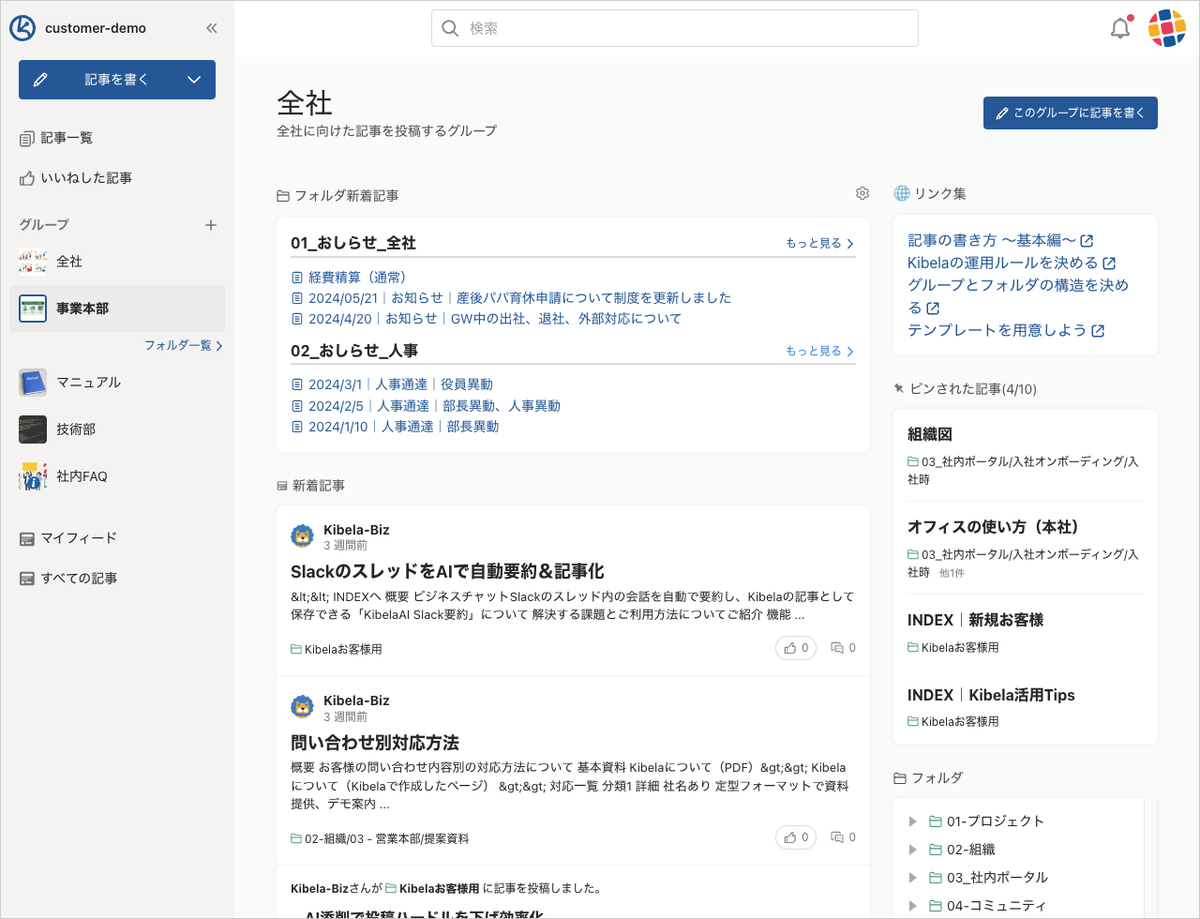Click このグループに記事を書く button
1200x919 pixels.
click(x=1070, y=113)
